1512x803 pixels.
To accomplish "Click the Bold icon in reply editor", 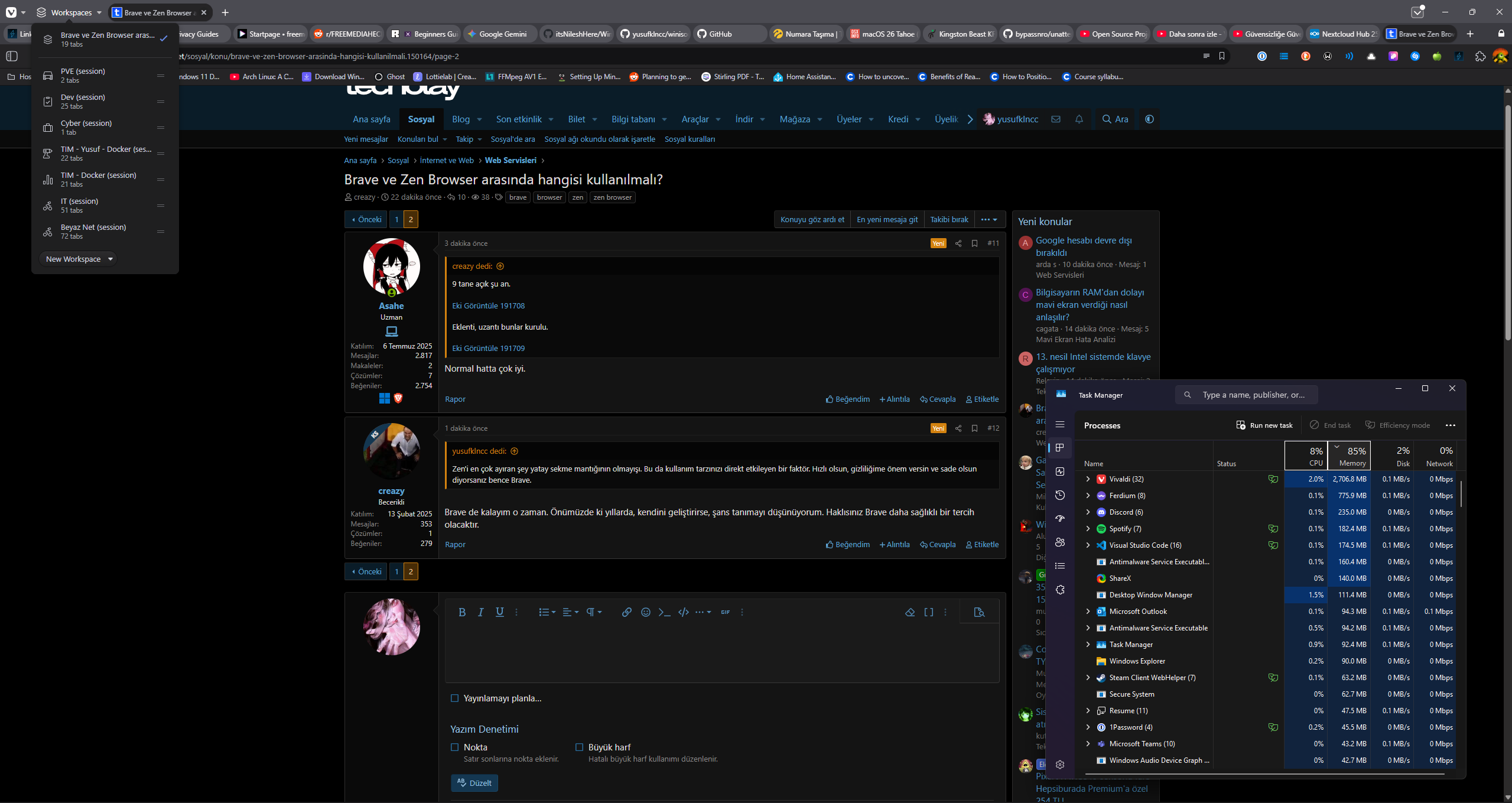I will click(x=462, y=612).
